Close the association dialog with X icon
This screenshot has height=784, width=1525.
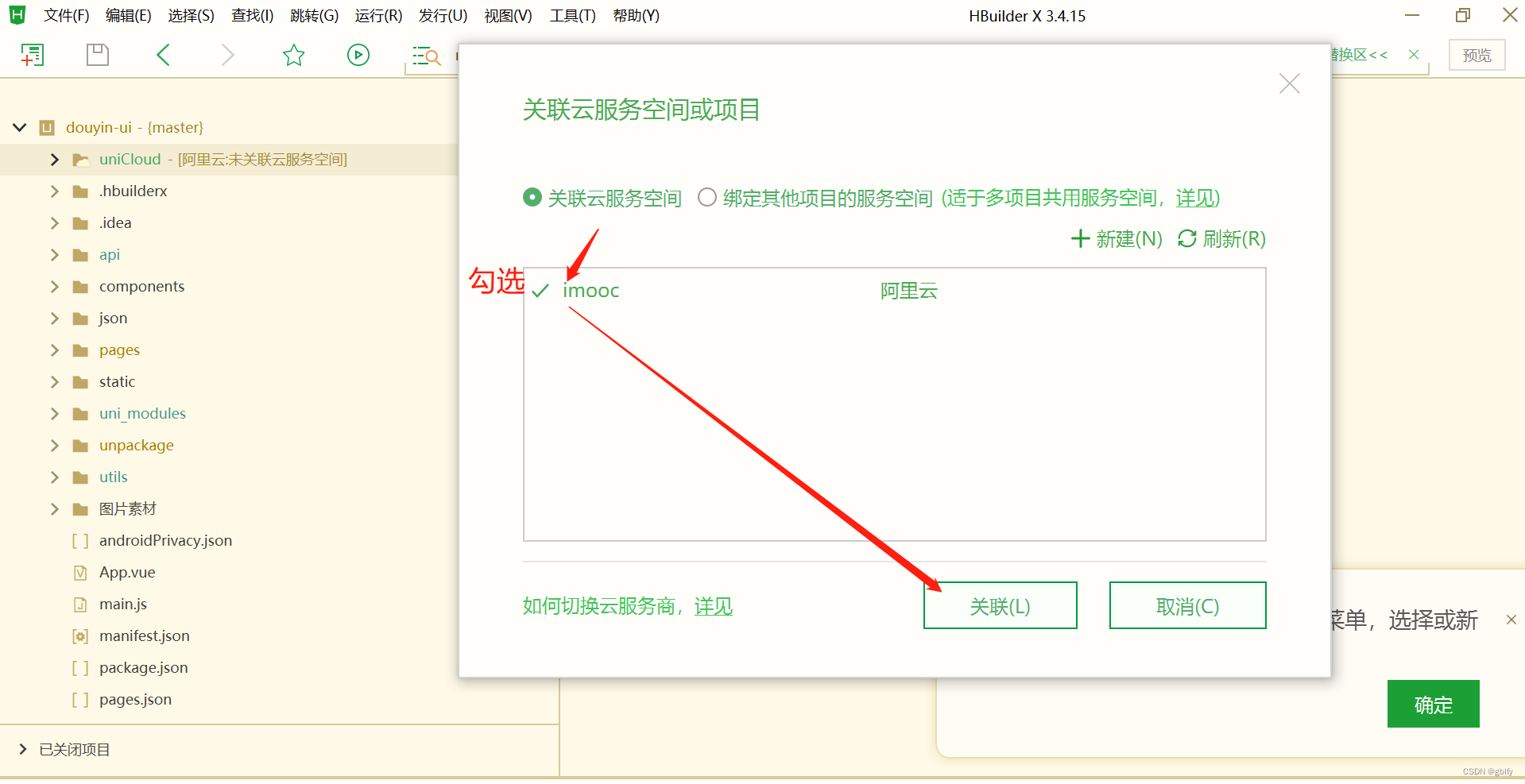(1289, 83)
